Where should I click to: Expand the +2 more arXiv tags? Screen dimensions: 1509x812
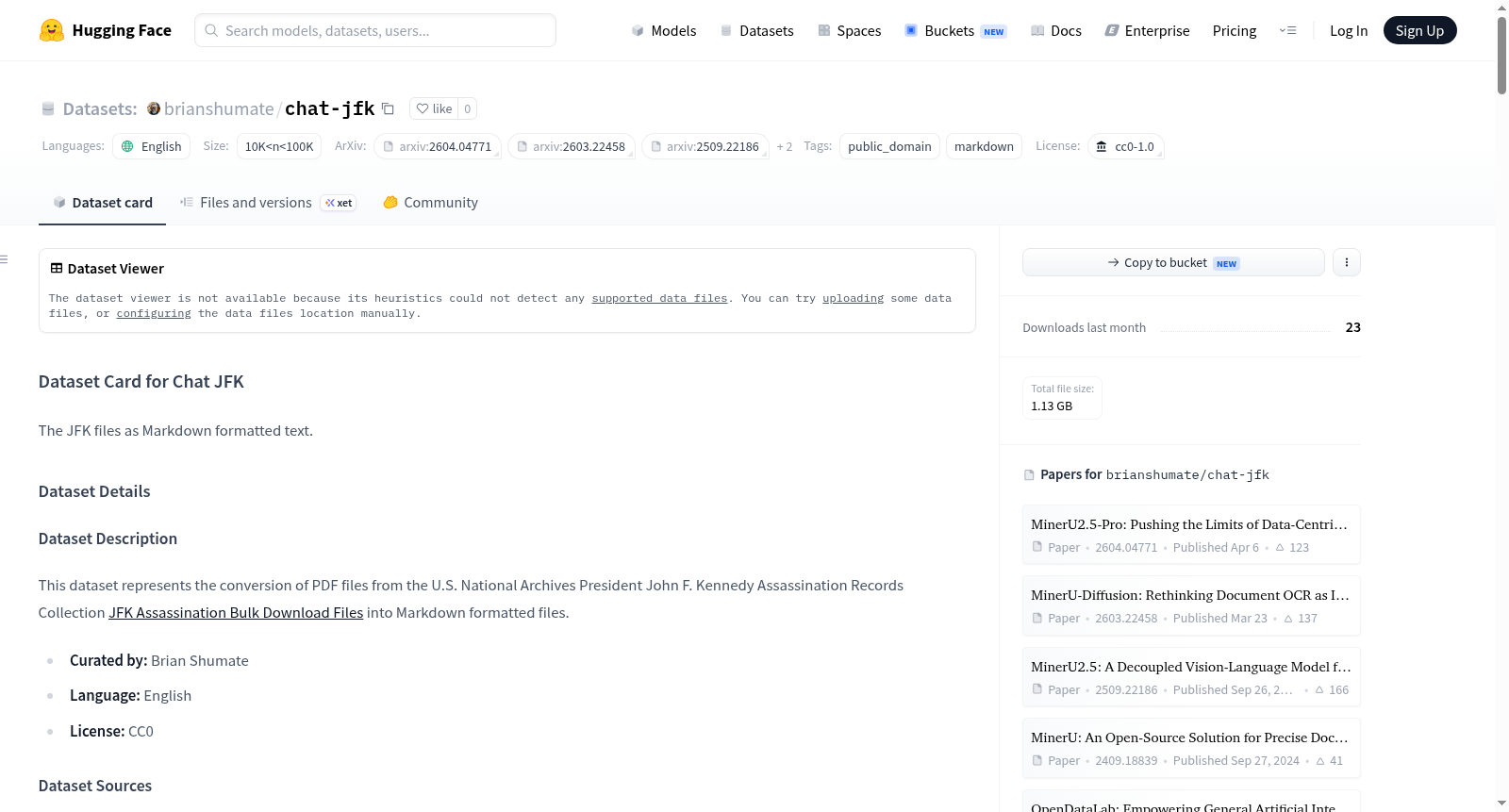tap(785, 146)
